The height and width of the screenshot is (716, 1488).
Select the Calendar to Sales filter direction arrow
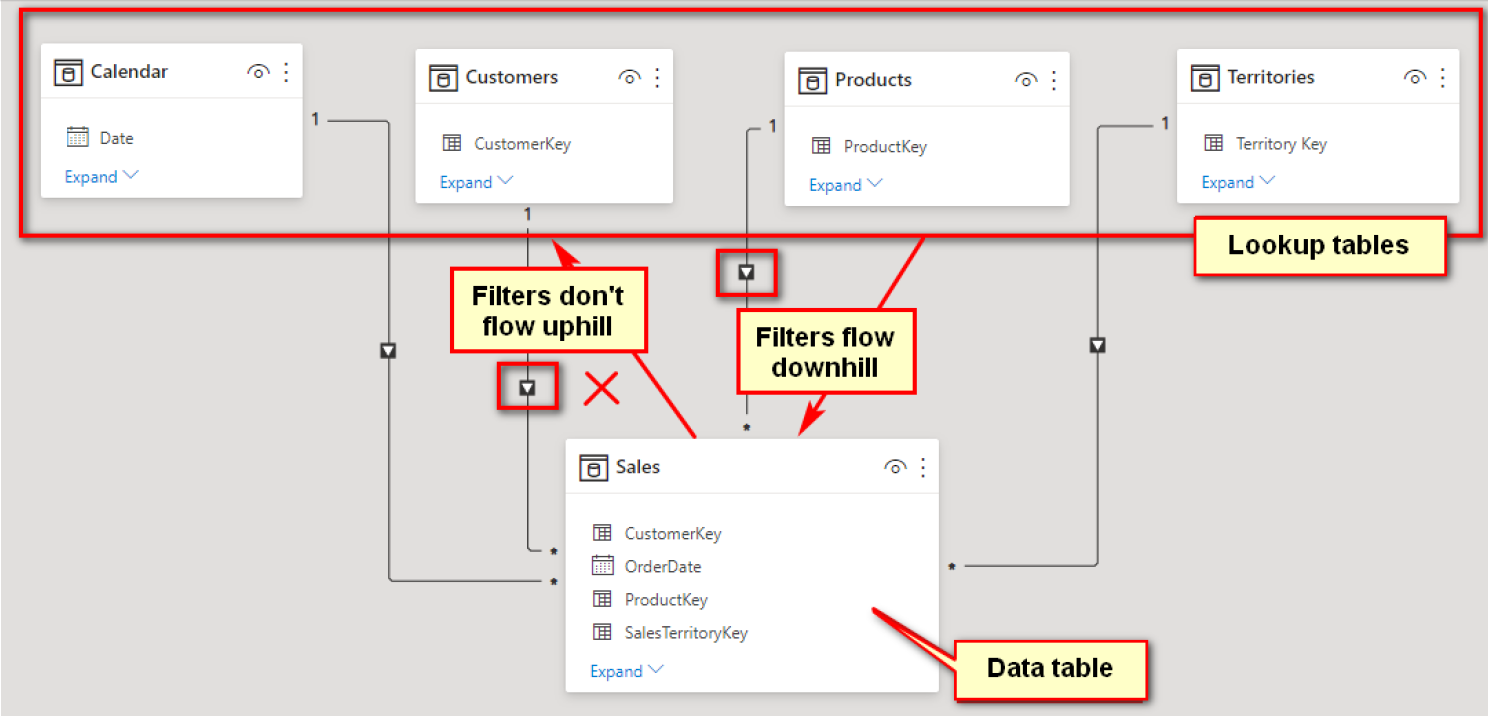389,351
